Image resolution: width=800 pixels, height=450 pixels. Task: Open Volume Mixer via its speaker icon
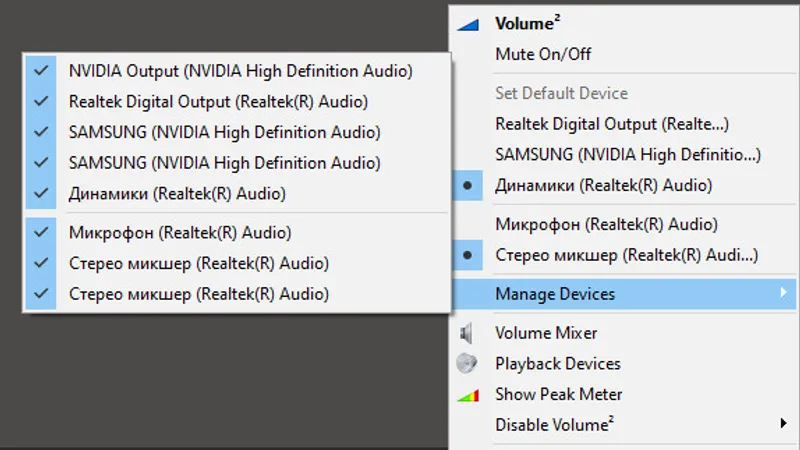click(x=467, y=333)
